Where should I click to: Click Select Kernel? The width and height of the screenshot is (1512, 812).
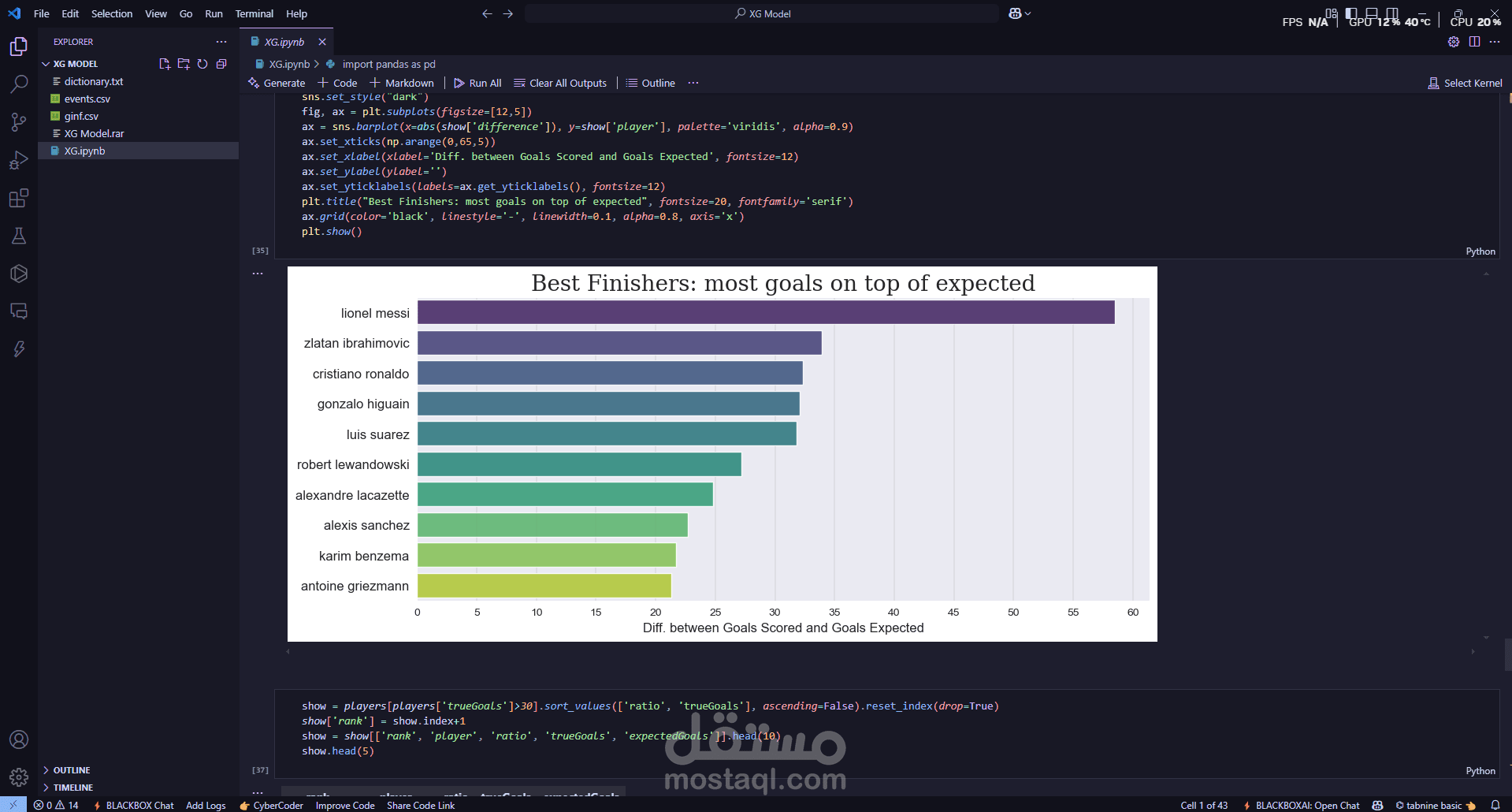(x=1465, y=83)
